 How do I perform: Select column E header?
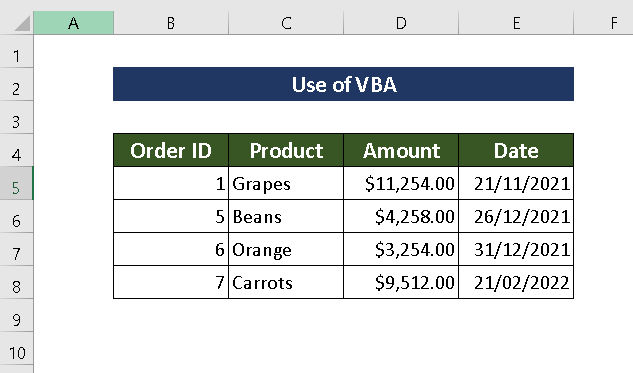pos(516,23)
